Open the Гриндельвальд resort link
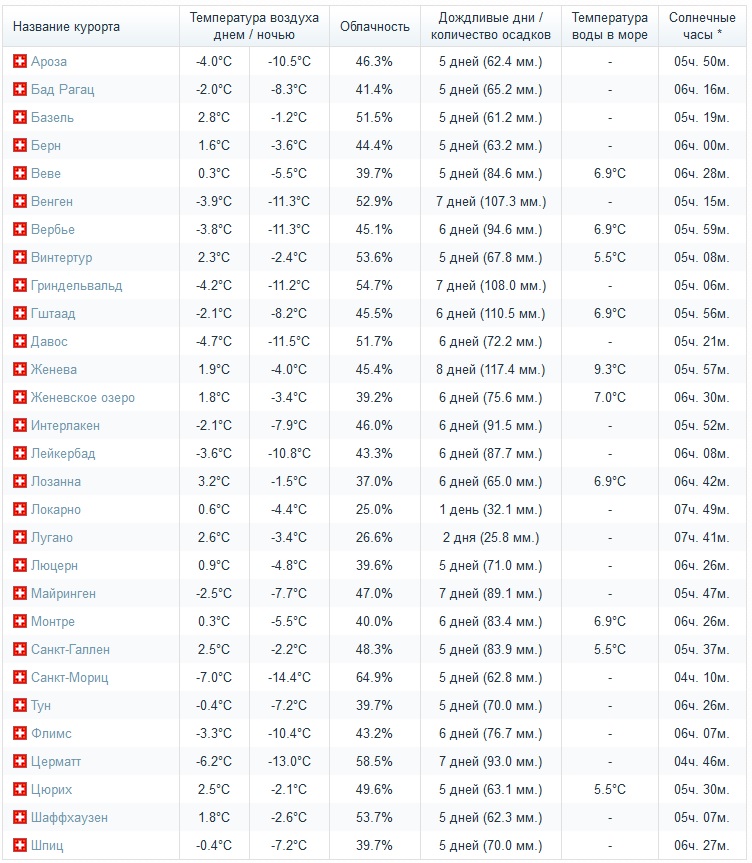 tap(77, 286)
